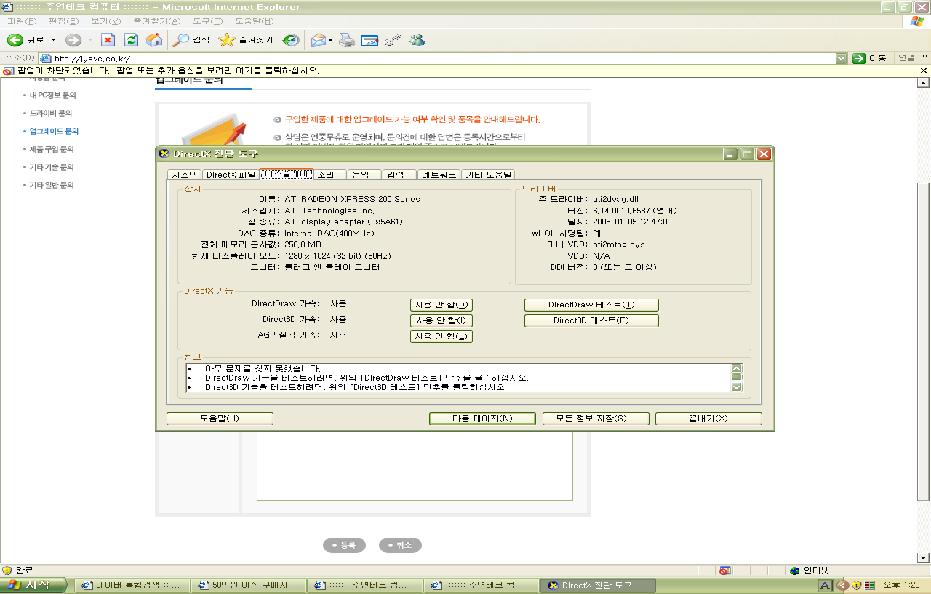Open the 파일(F) menu in Internet Explorer
This screenshot has height=594, width=931.
tap(21, 21)
